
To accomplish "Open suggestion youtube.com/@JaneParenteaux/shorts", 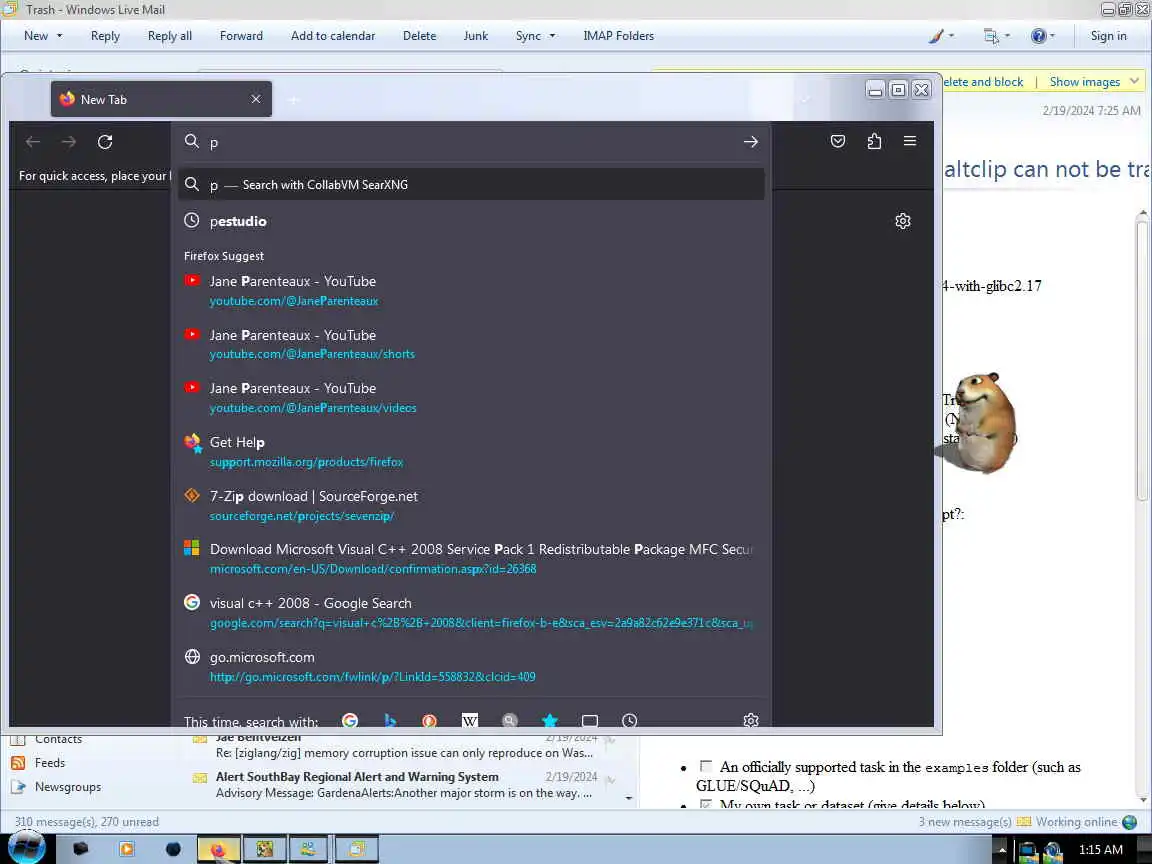I will pos(471,344).
